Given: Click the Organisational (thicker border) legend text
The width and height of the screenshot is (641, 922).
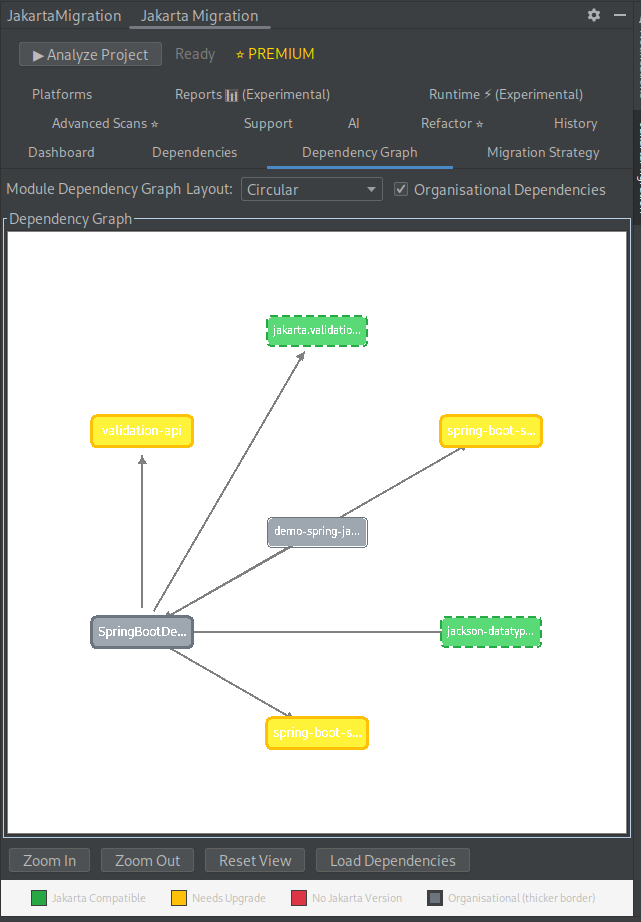Looking at the screenshot, I should tap(522, 898).
